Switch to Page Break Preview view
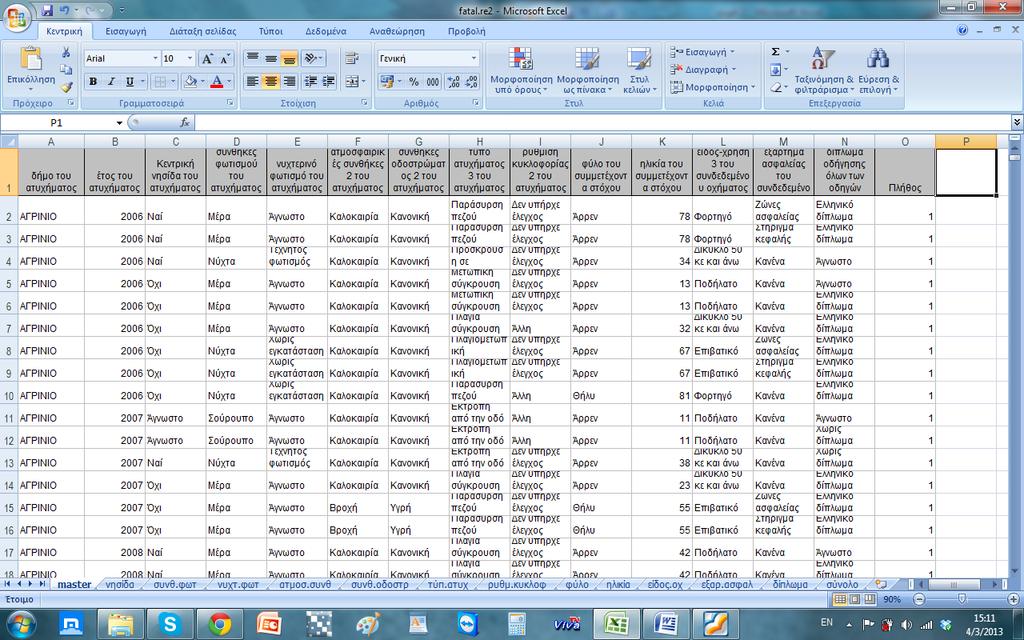 (869, 599)
